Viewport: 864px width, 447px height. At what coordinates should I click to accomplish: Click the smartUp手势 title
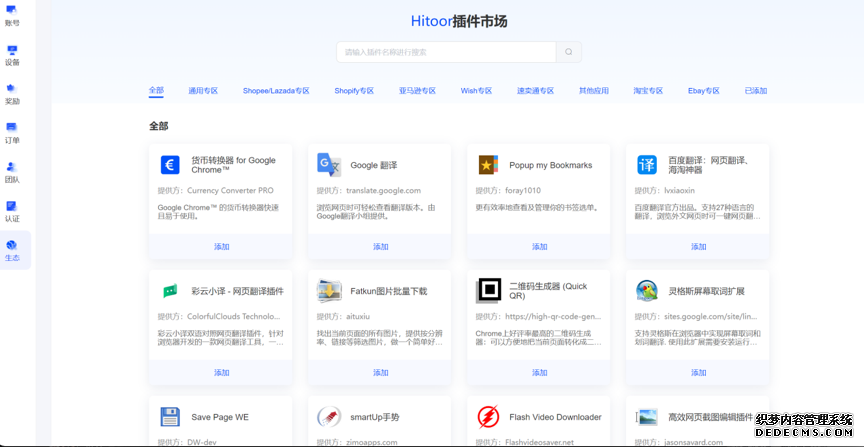click(x=375, y=417)
